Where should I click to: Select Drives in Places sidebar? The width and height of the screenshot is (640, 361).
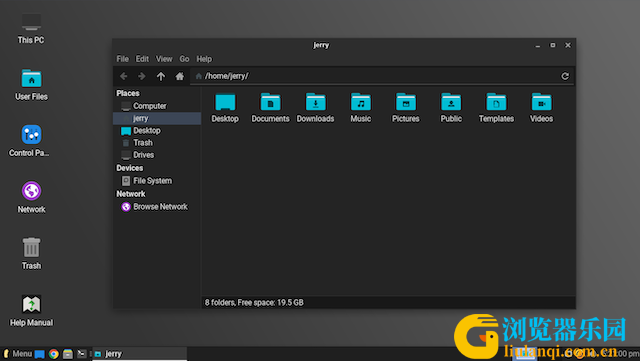pos(157,155)
